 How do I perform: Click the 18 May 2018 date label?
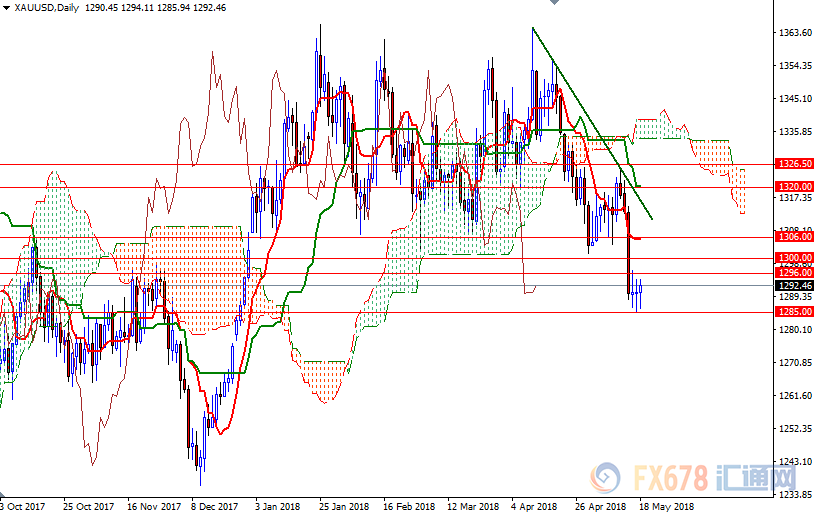click(x=667, y=506)
